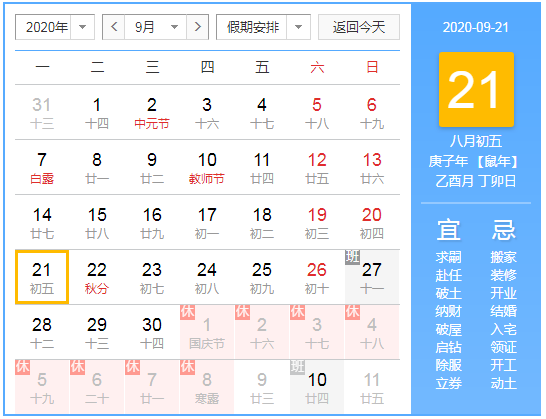Viewport: 546px width, 419px height.
Task: Click the 2020-09-21 date header
Action: tap(476, 28)
